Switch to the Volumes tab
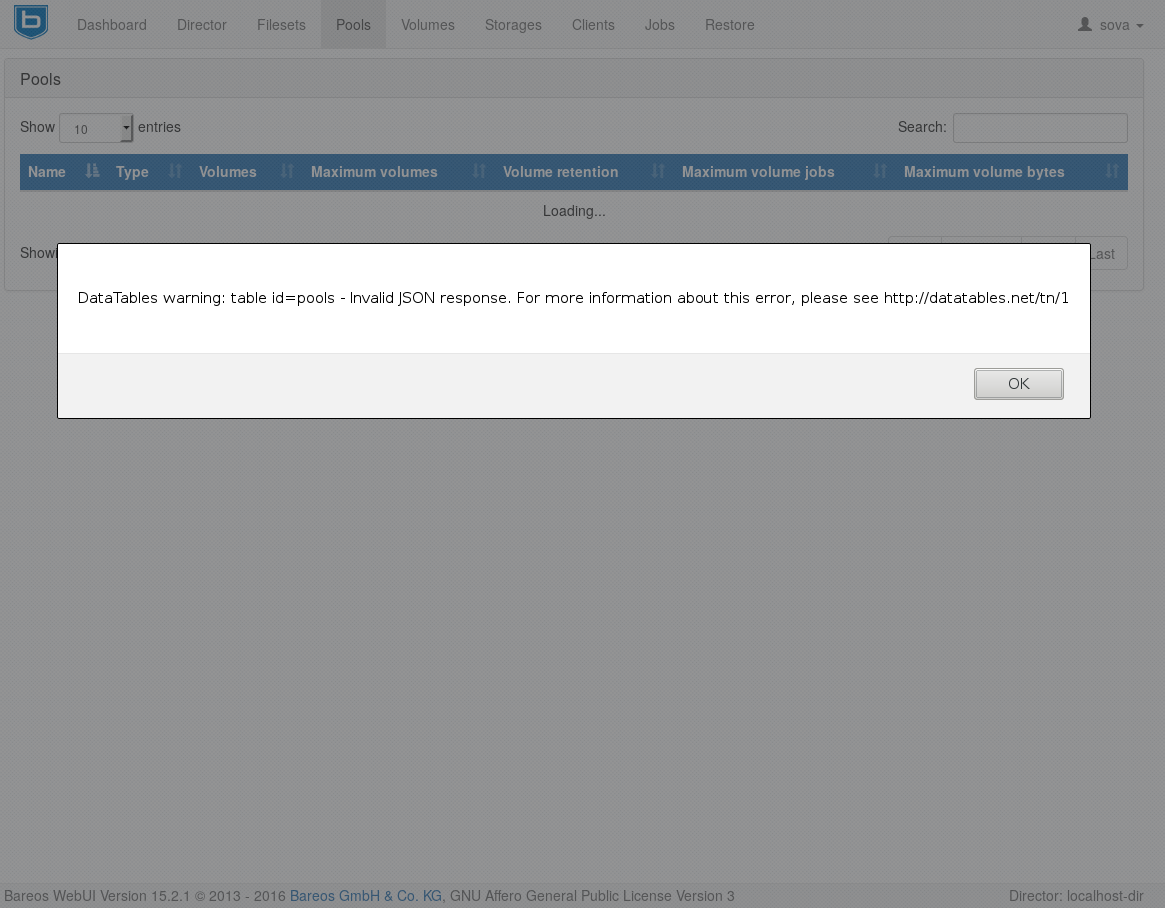This screenshot has height=908, width=1165. tap(428, 25)
